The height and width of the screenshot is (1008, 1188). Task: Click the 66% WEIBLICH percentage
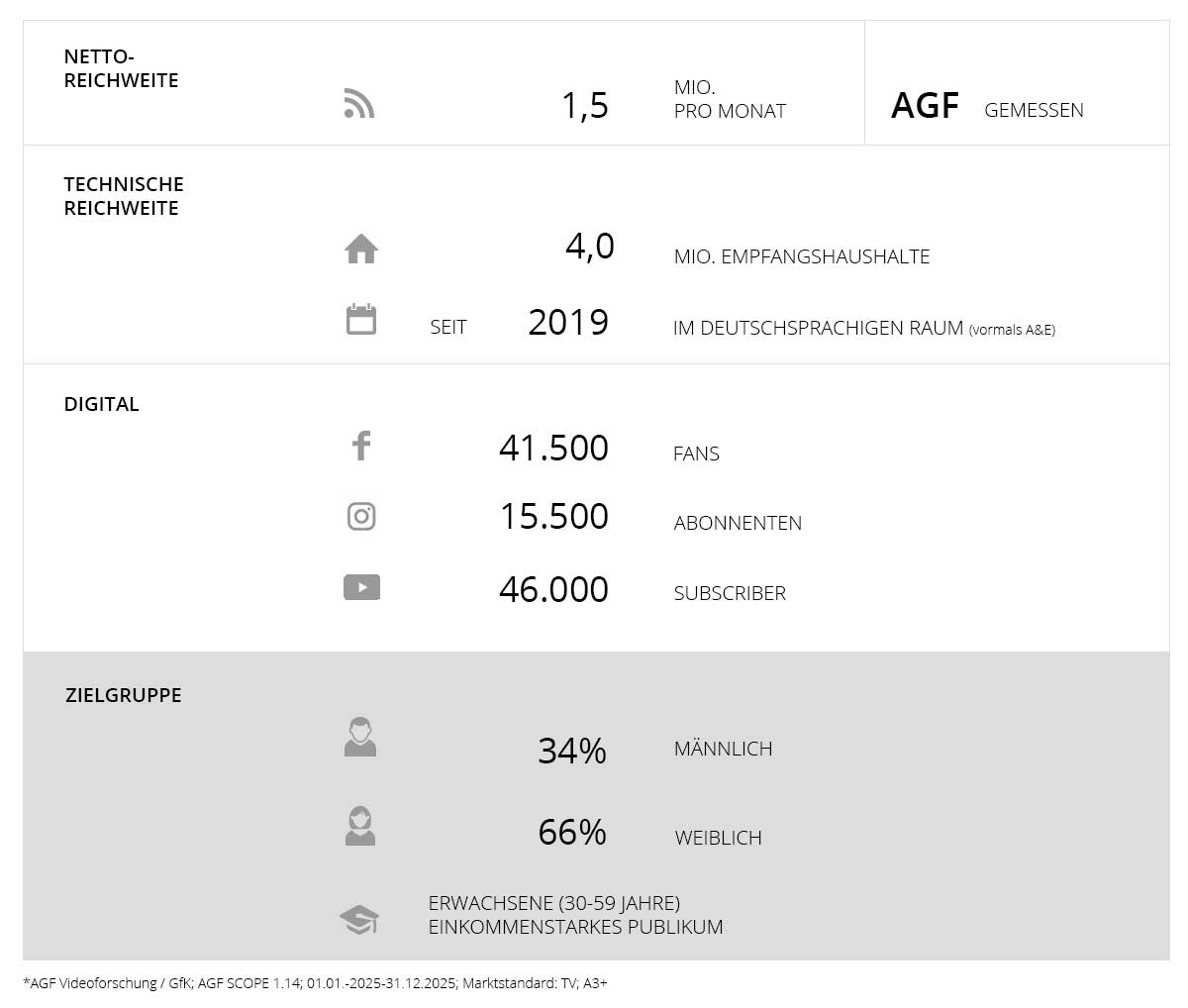pos(572,832)
